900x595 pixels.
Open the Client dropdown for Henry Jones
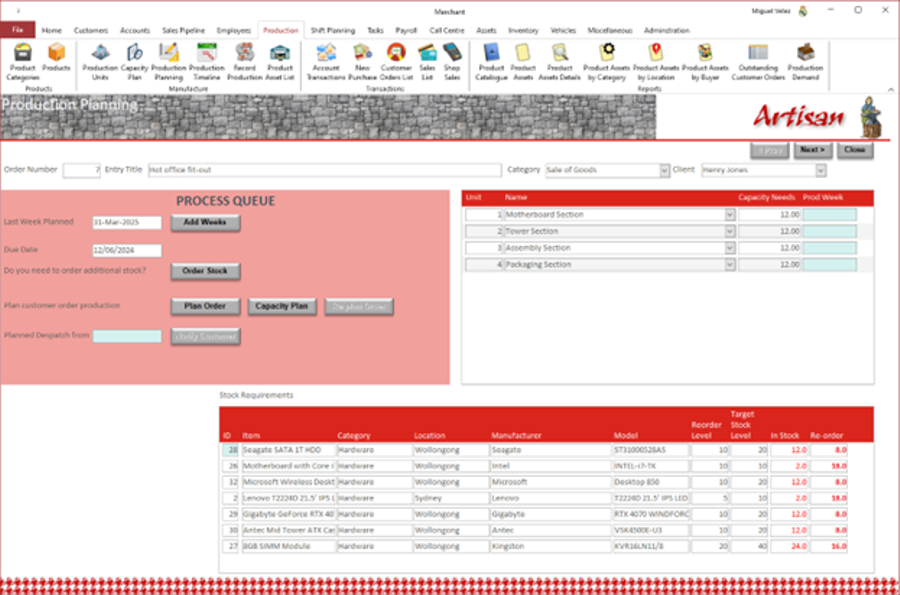pyautogui.click(x=820, y=171)
